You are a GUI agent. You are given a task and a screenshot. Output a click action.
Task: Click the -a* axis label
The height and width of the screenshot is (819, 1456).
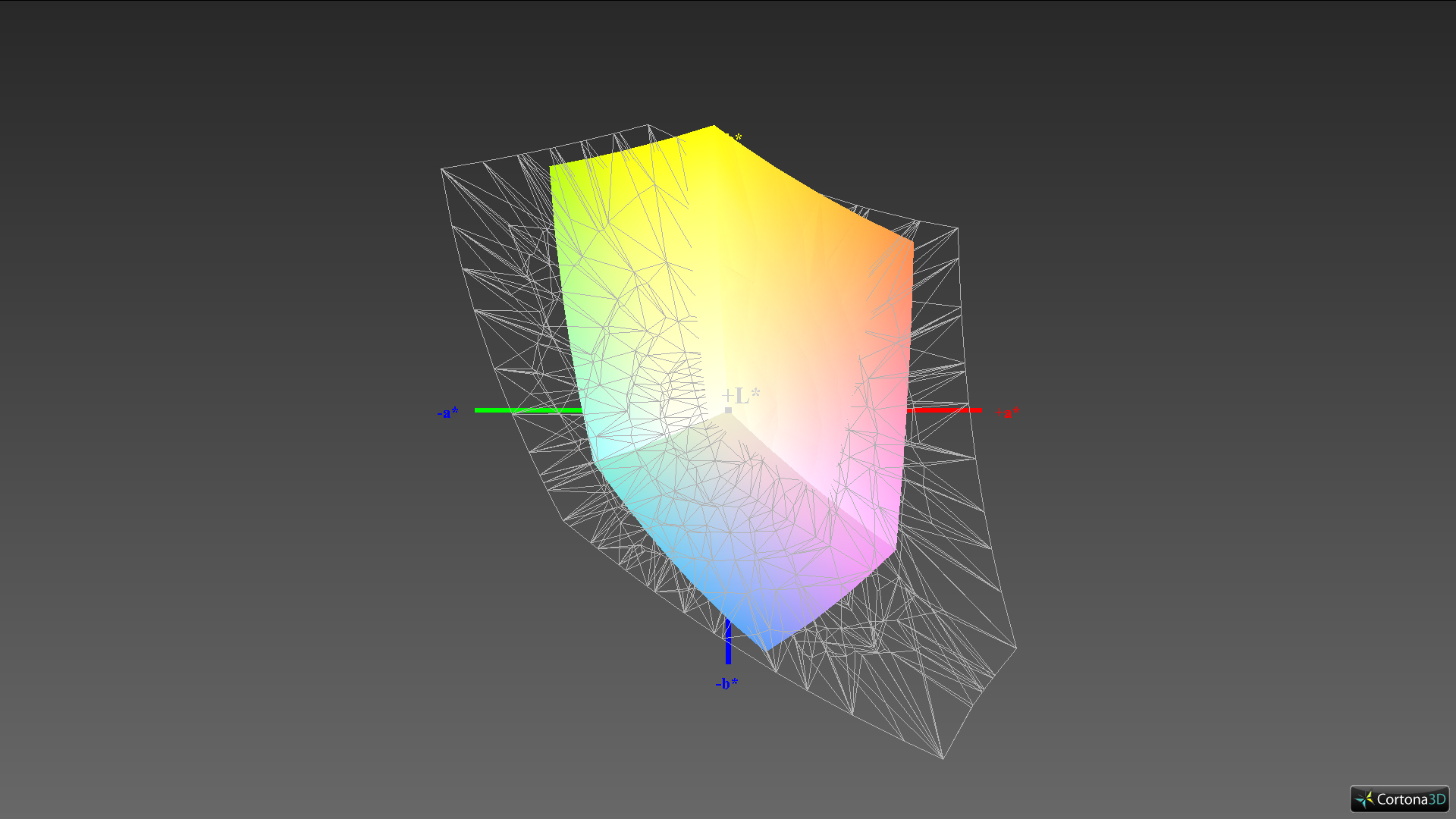(x=447, y=413)
